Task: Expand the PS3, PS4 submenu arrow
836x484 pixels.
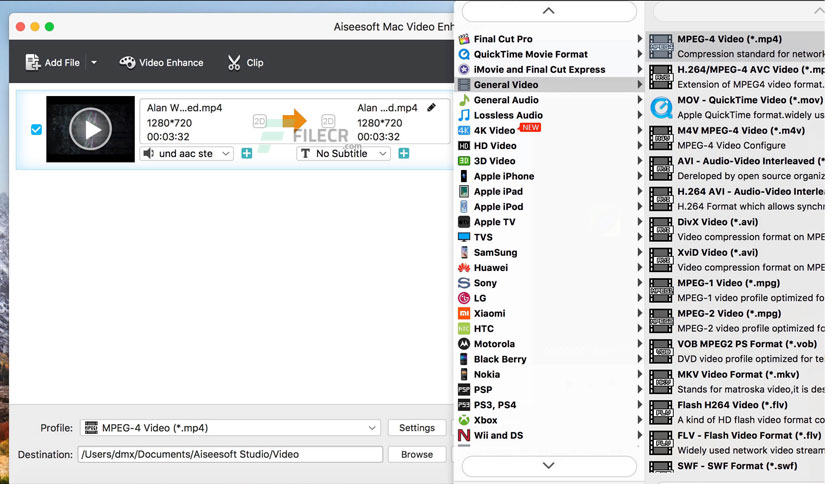Action: (639, 405)
